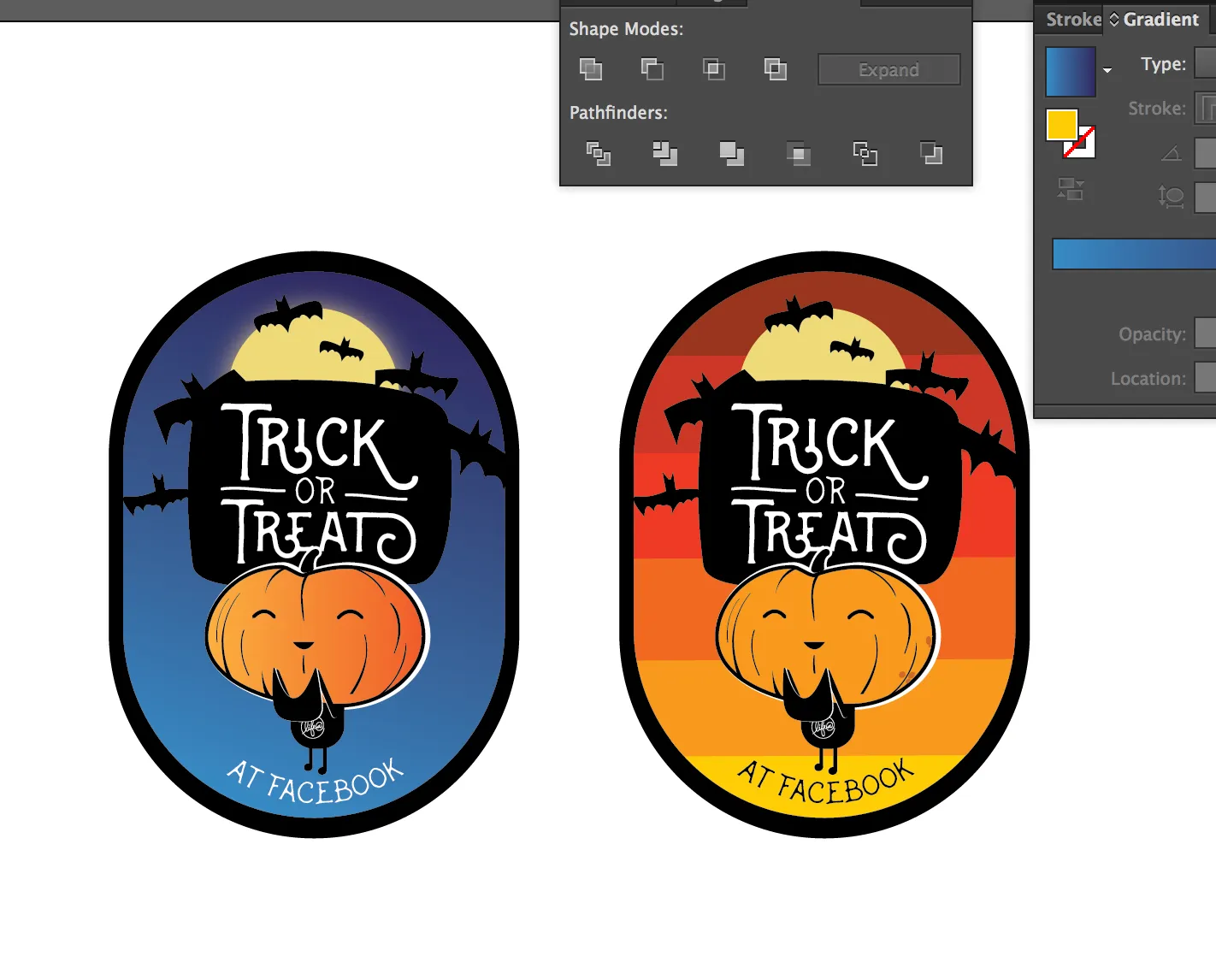Click the 'Shape Modes:' label
The width and height of the screenshot is (1216, 980).
[x=626, y=29]
